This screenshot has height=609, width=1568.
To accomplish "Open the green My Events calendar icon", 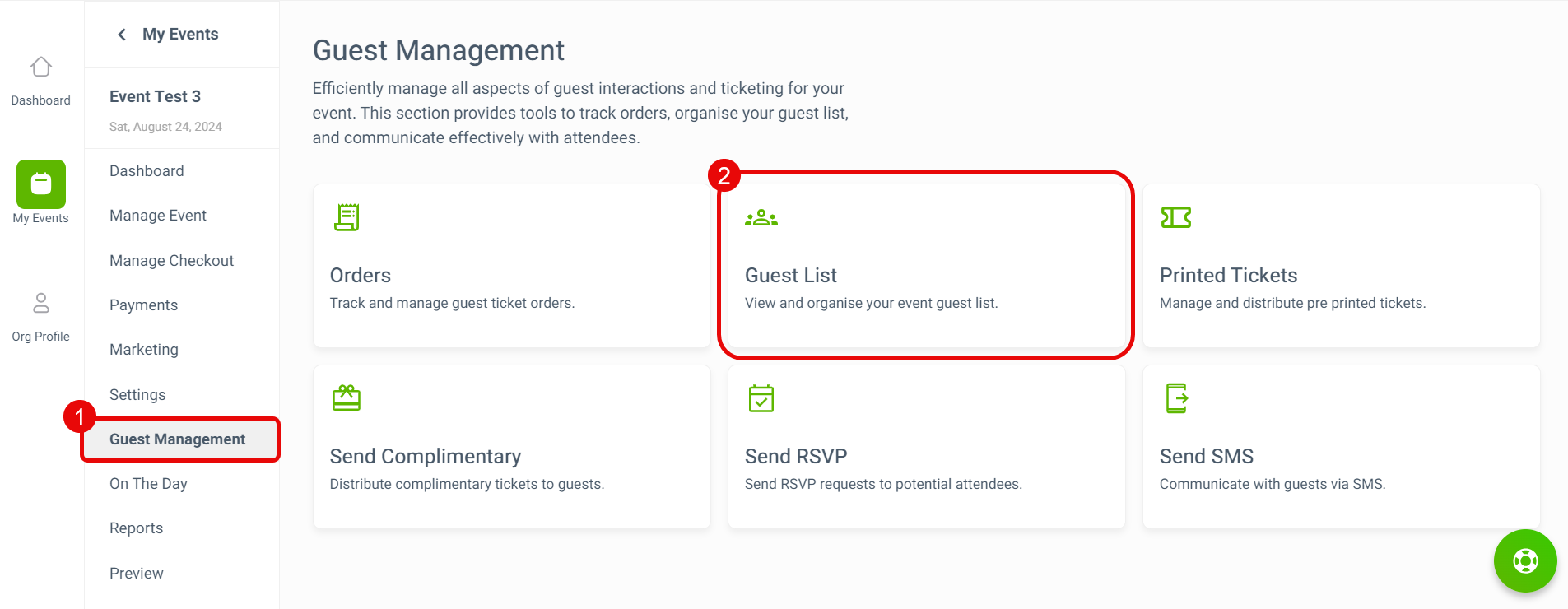I will pos(41,184).
